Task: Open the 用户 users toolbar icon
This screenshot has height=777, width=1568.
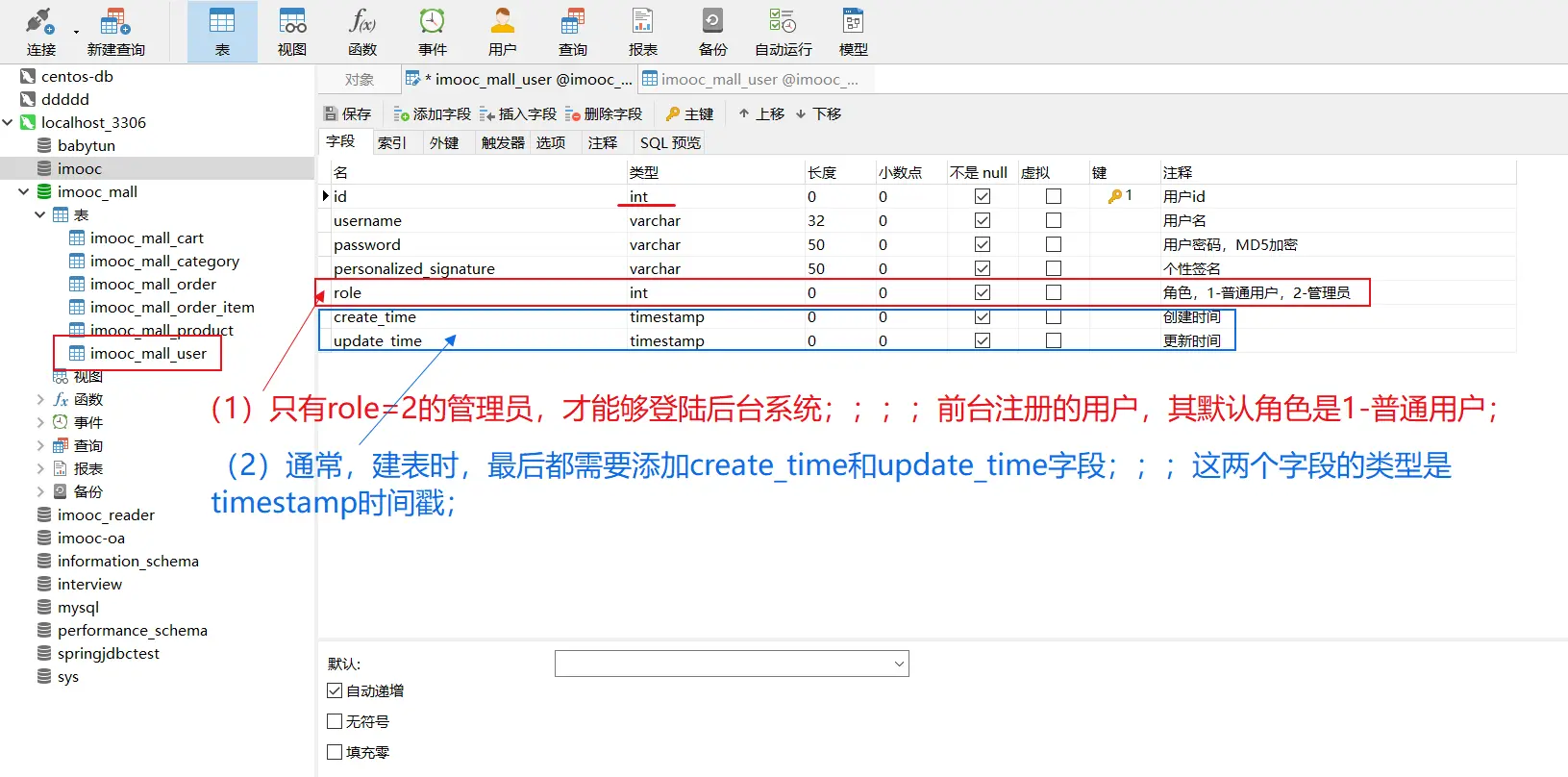Action: click(503, 32)
